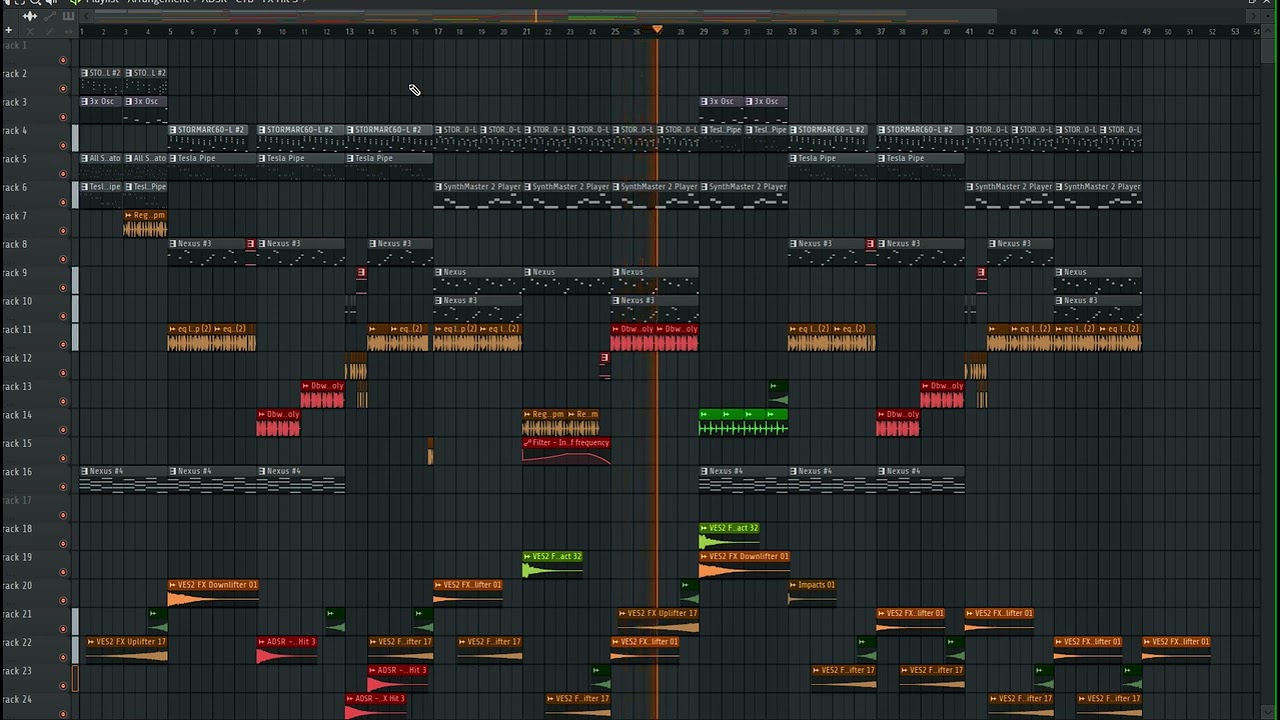
Task: Click bar 17 on the timeline ruler
Action: [x=438, y=32]
